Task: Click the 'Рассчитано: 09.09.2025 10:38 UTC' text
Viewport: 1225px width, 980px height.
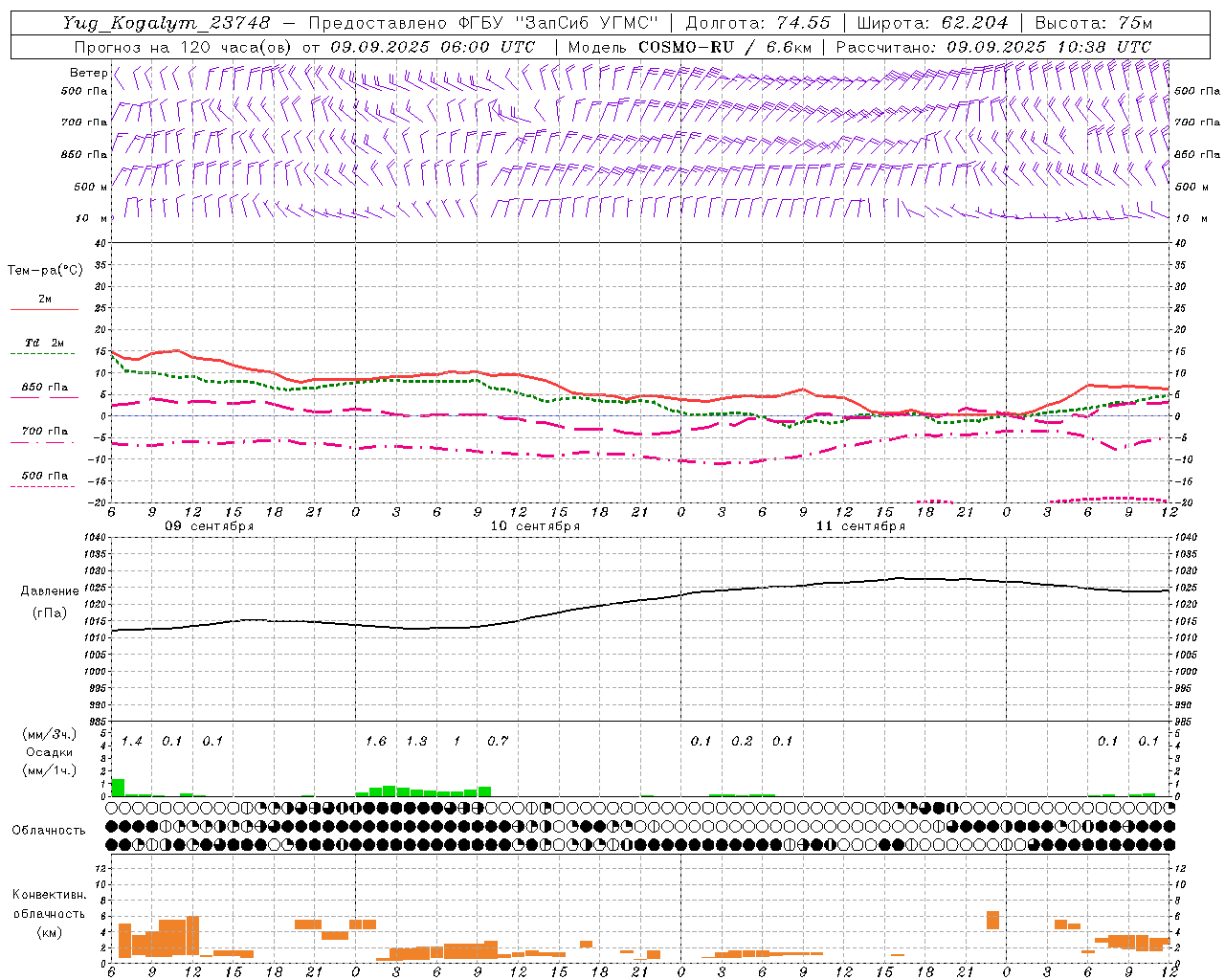Action: pyautogui.click(x=993, y=47)
